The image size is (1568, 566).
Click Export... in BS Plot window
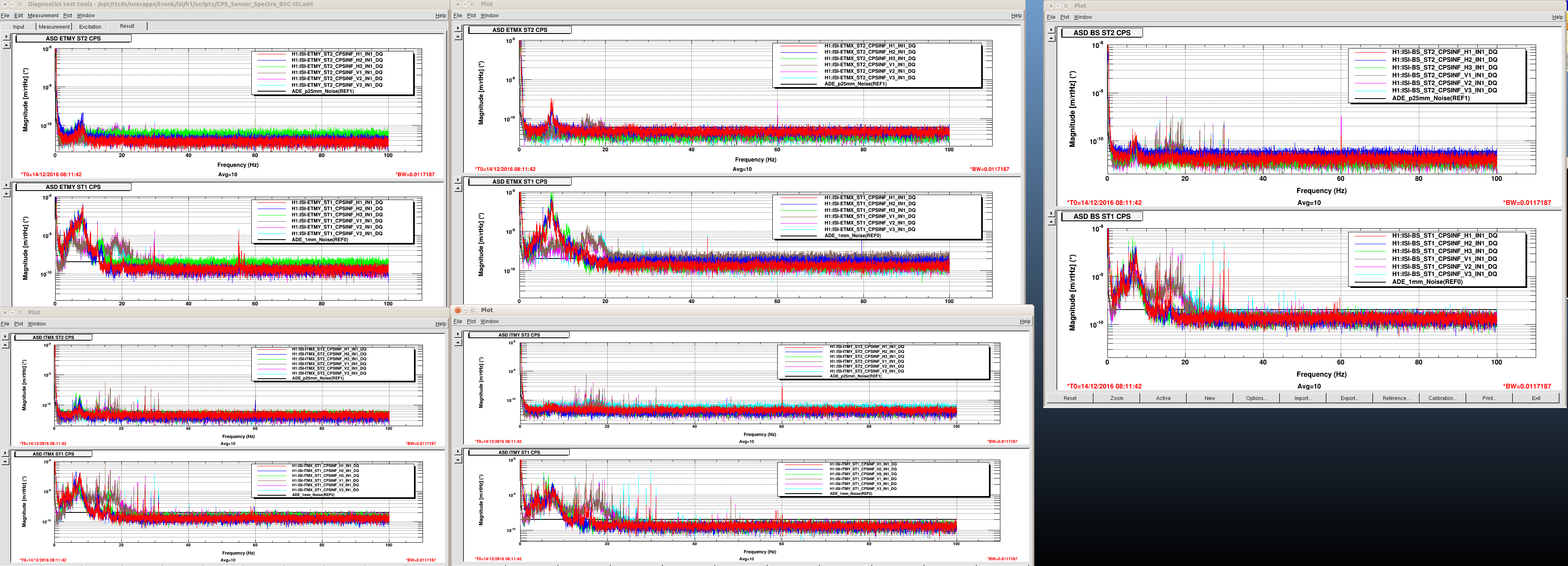pyautogui.click(x=1349, y=398)
